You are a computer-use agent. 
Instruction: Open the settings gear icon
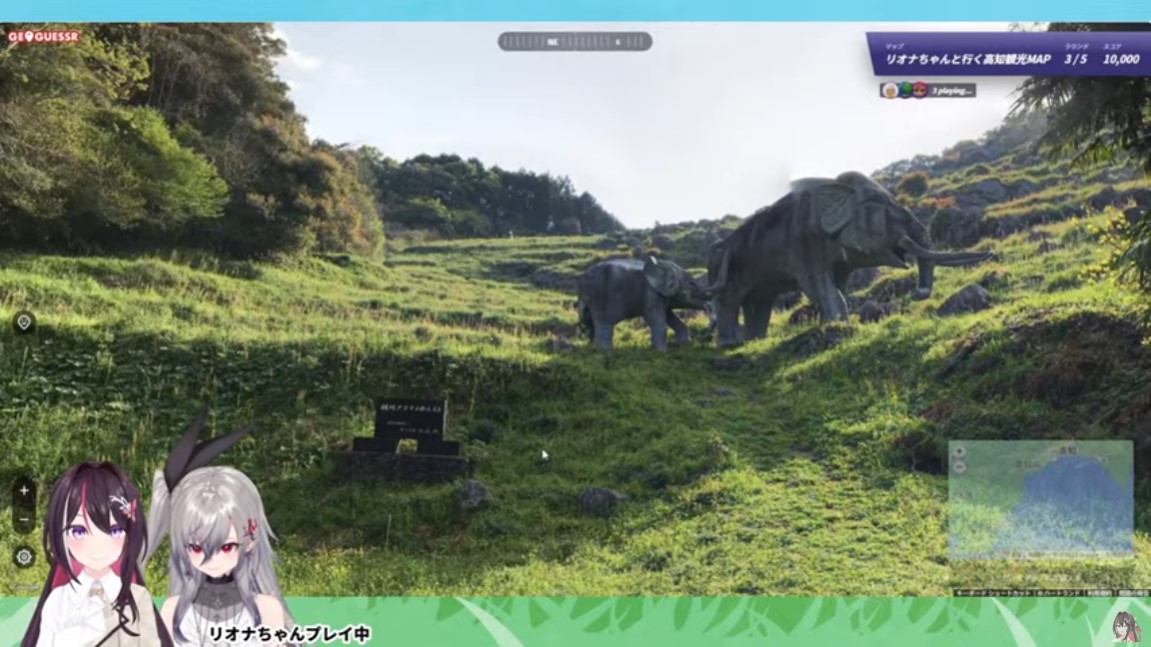click(24, 557)
